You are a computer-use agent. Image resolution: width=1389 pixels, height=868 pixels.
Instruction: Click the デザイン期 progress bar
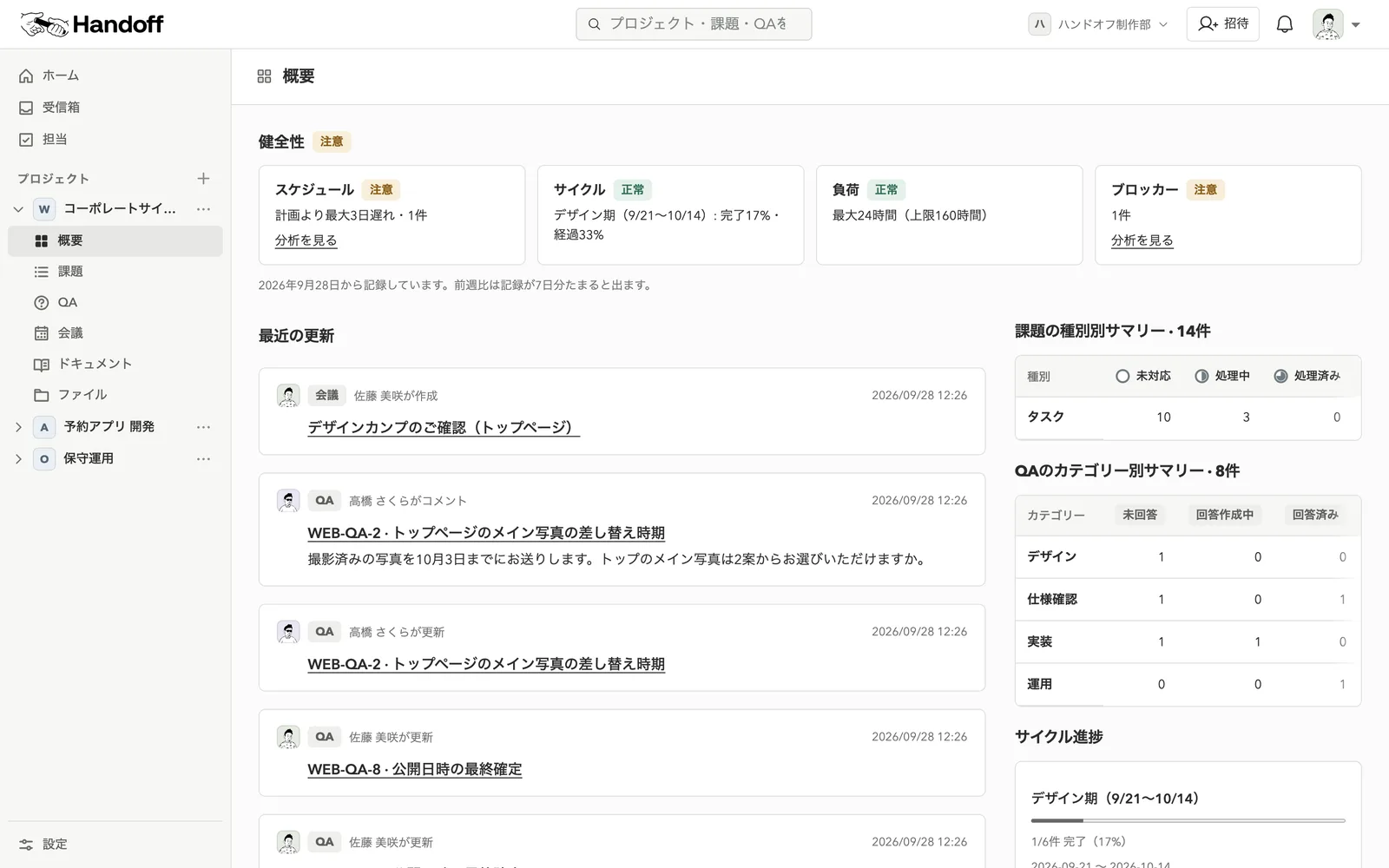(1188, 820)
